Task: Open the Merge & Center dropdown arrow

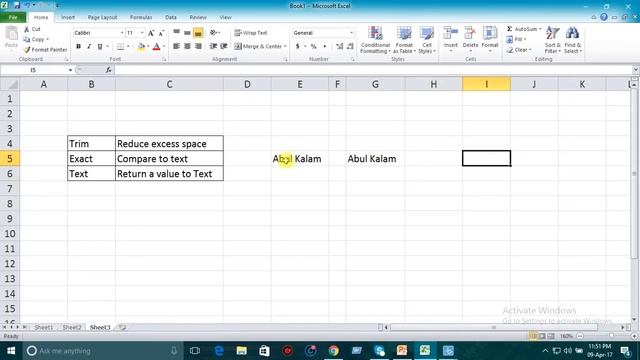Action: pos(285,47)
